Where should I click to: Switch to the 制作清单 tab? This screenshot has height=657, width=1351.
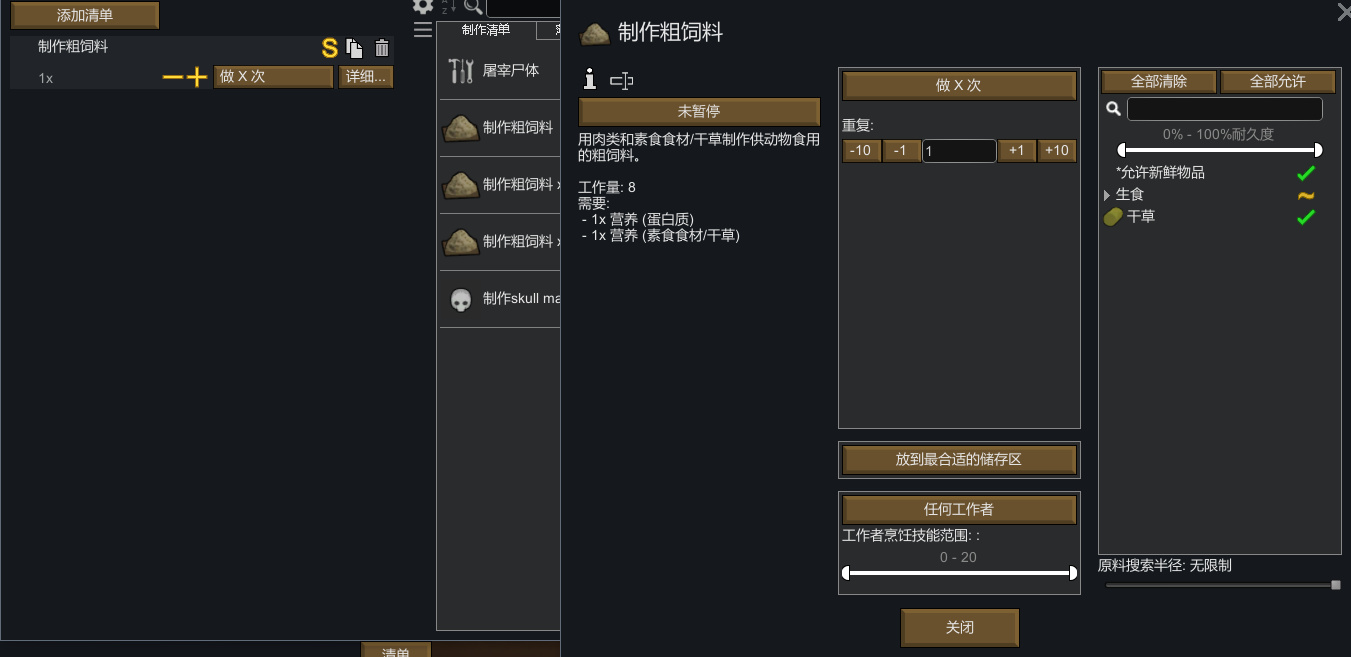click(x=486, y=30)
